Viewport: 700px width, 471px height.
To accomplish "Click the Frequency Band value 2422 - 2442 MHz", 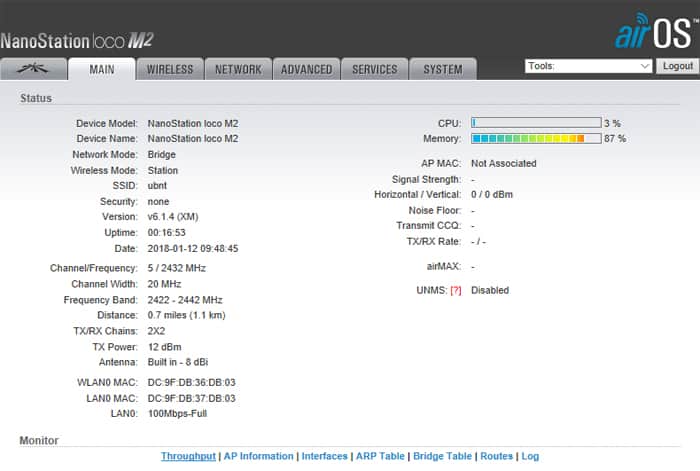I will [x=185, y=300].
